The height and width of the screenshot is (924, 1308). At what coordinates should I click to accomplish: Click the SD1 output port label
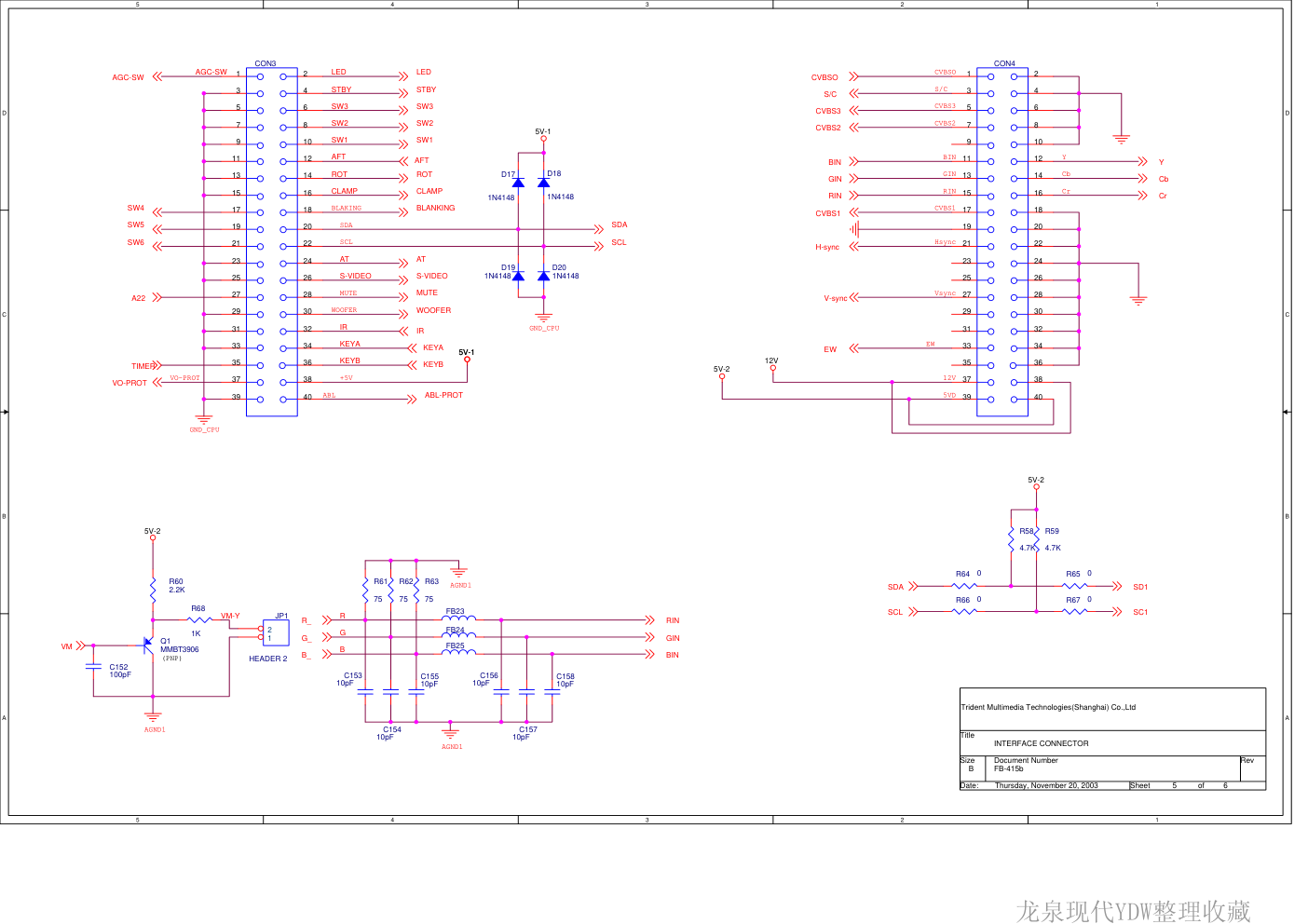coord(1140,587)
